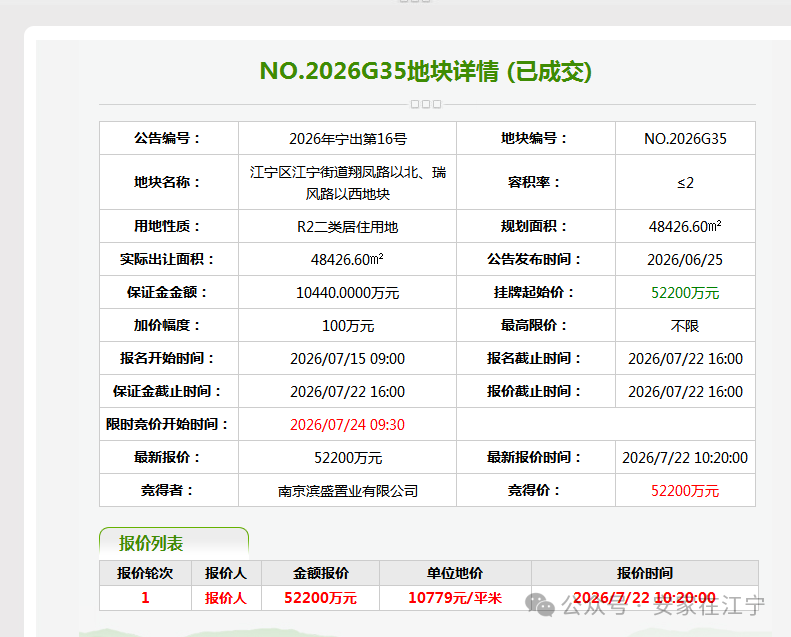Click the 报价人 column header
791x637 pixels.
(226, 573)
